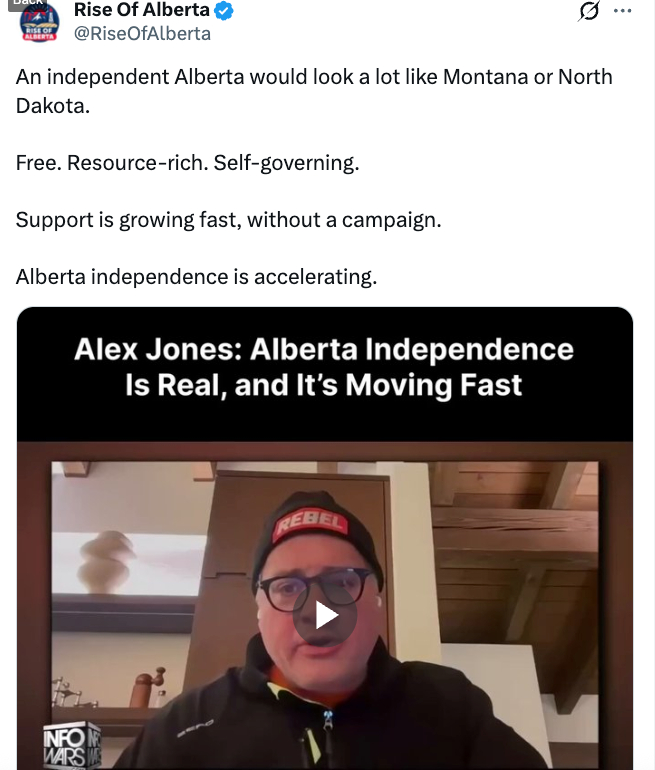Click the word 'Dakota.' in the post
Viewport: 655px width, 770px height.
pyautogui.click(x=53, y=106)
